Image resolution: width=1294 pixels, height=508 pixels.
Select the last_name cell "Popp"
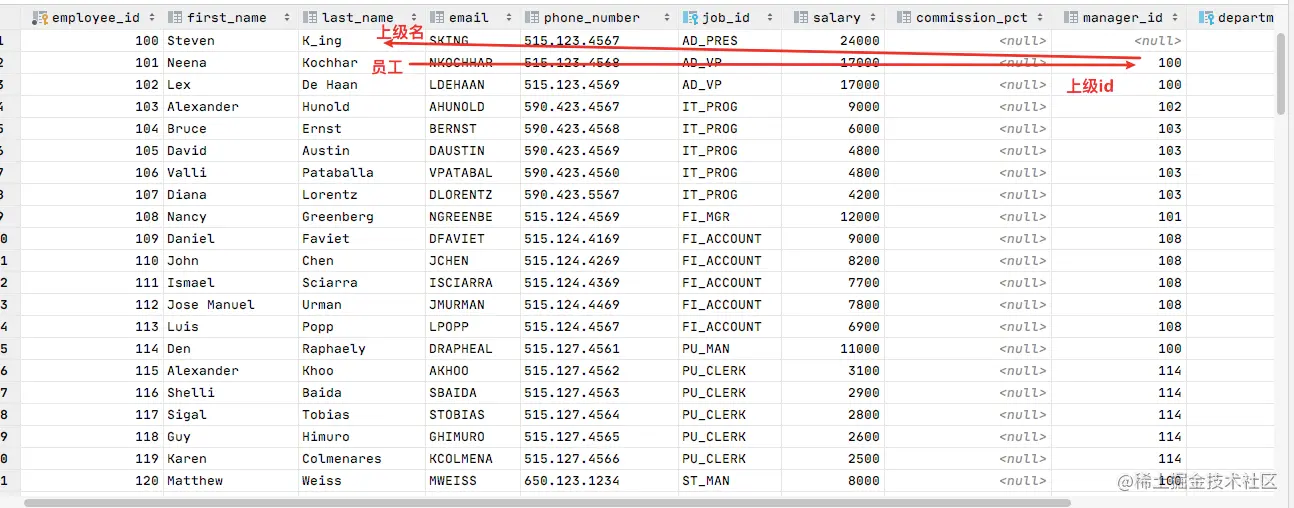(318, 327)
